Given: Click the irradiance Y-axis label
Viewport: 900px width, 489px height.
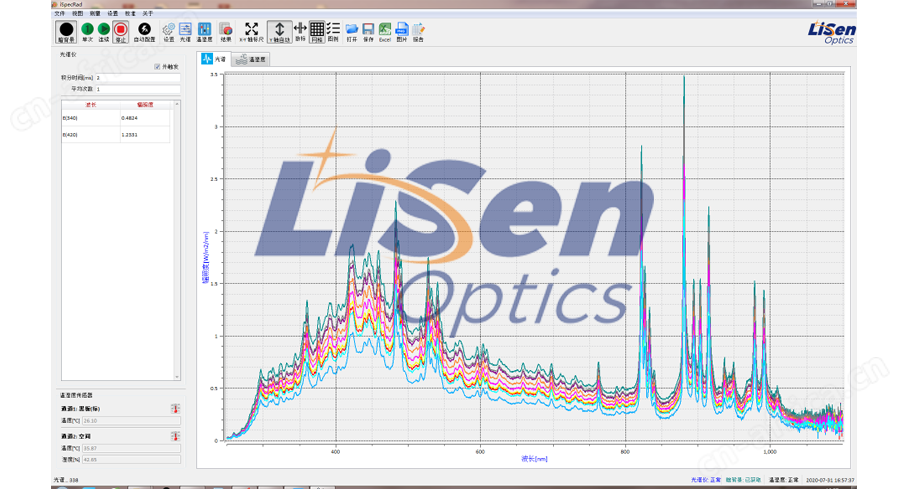Looking at the screenshot, I should click(205, 257).
